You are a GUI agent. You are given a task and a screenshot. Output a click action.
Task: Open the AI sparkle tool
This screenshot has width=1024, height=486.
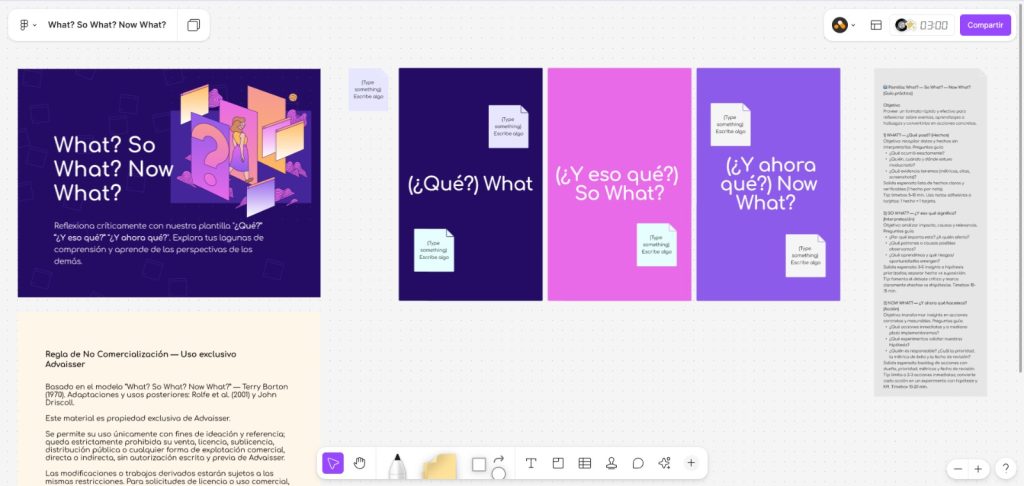(664, 463)
